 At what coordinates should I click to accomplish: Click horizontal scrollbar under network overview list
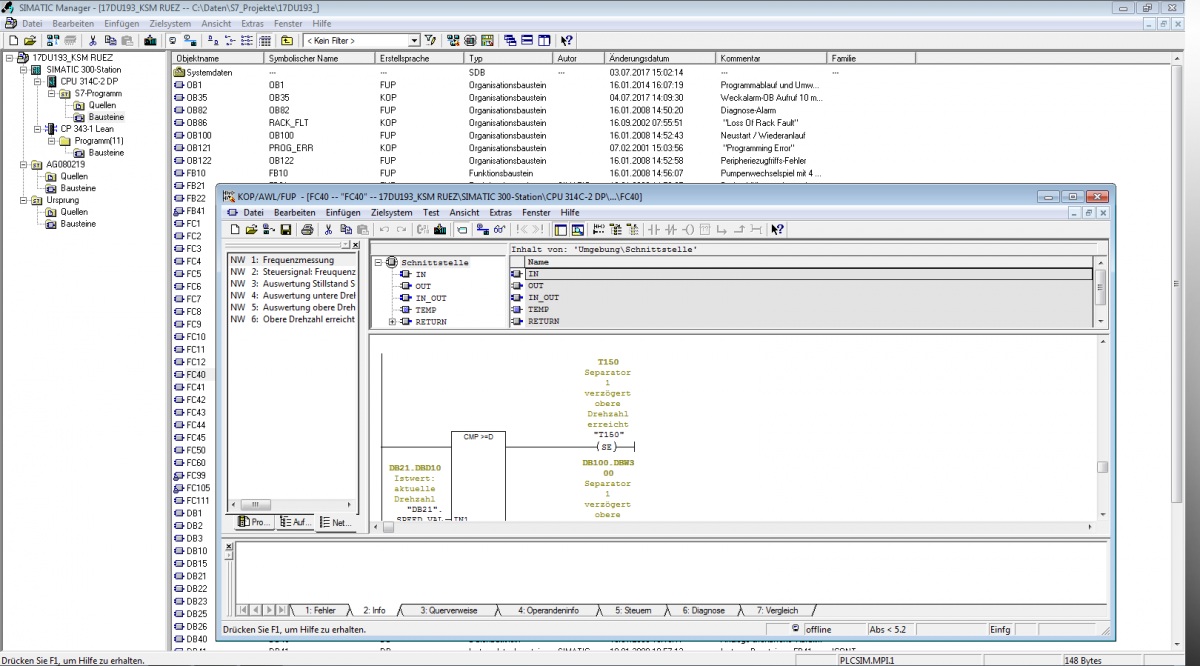click(293, 504)
